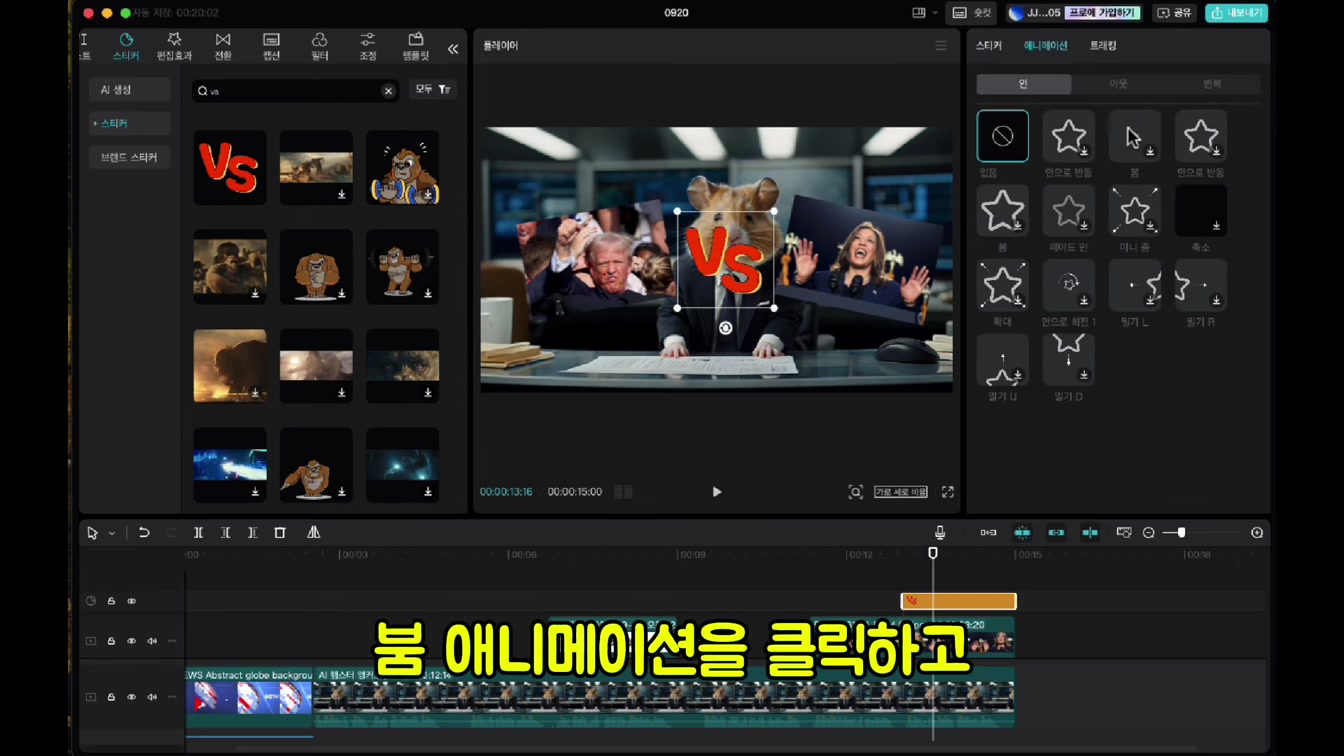Expand the 스티커 category in sidebar
This screenshot has height=756, width=1344.
(129, 123)
